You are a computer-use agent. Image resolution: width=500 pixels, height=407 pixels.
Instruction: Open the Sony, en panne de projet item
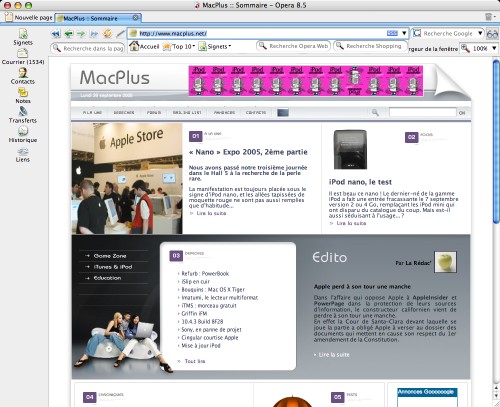click(211, 330)
